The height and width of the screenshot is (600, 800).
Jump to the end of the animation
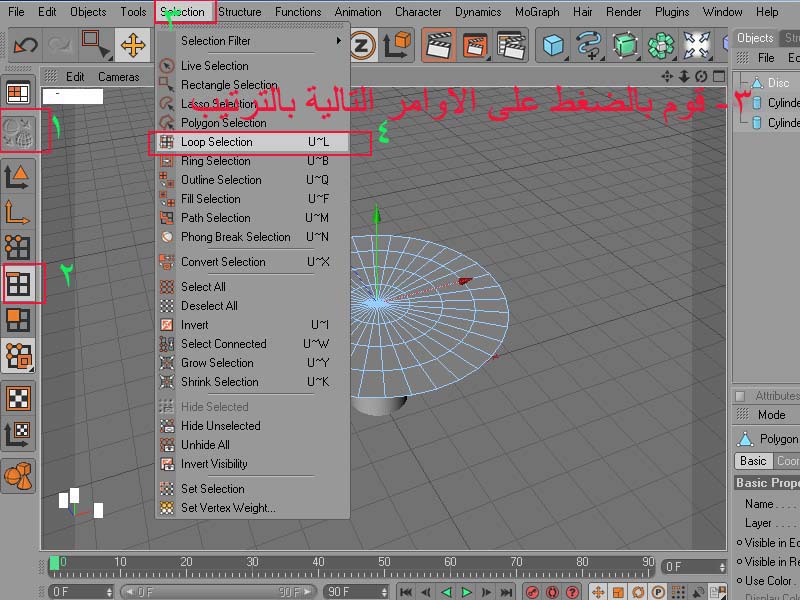(x=506, y=592)
